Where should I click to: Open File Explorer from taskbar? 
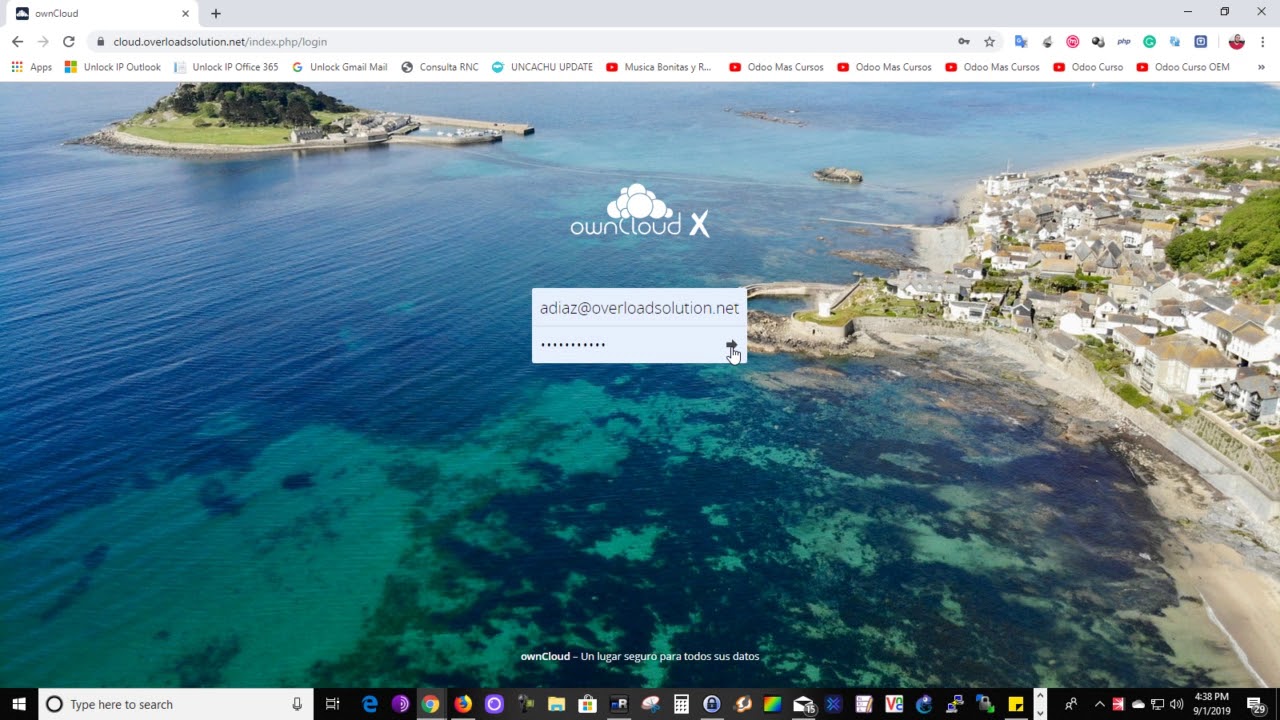coord(557,704)
